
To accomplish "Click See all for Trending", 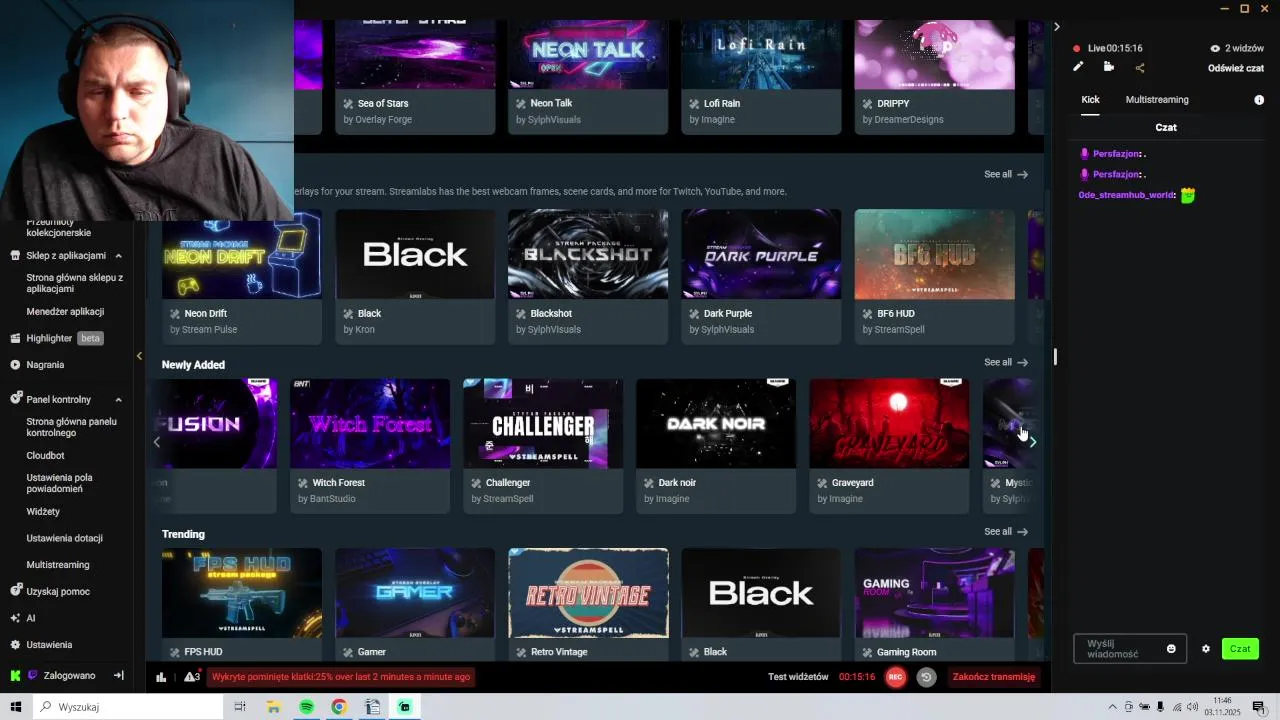I will [x=1005, y=532].
